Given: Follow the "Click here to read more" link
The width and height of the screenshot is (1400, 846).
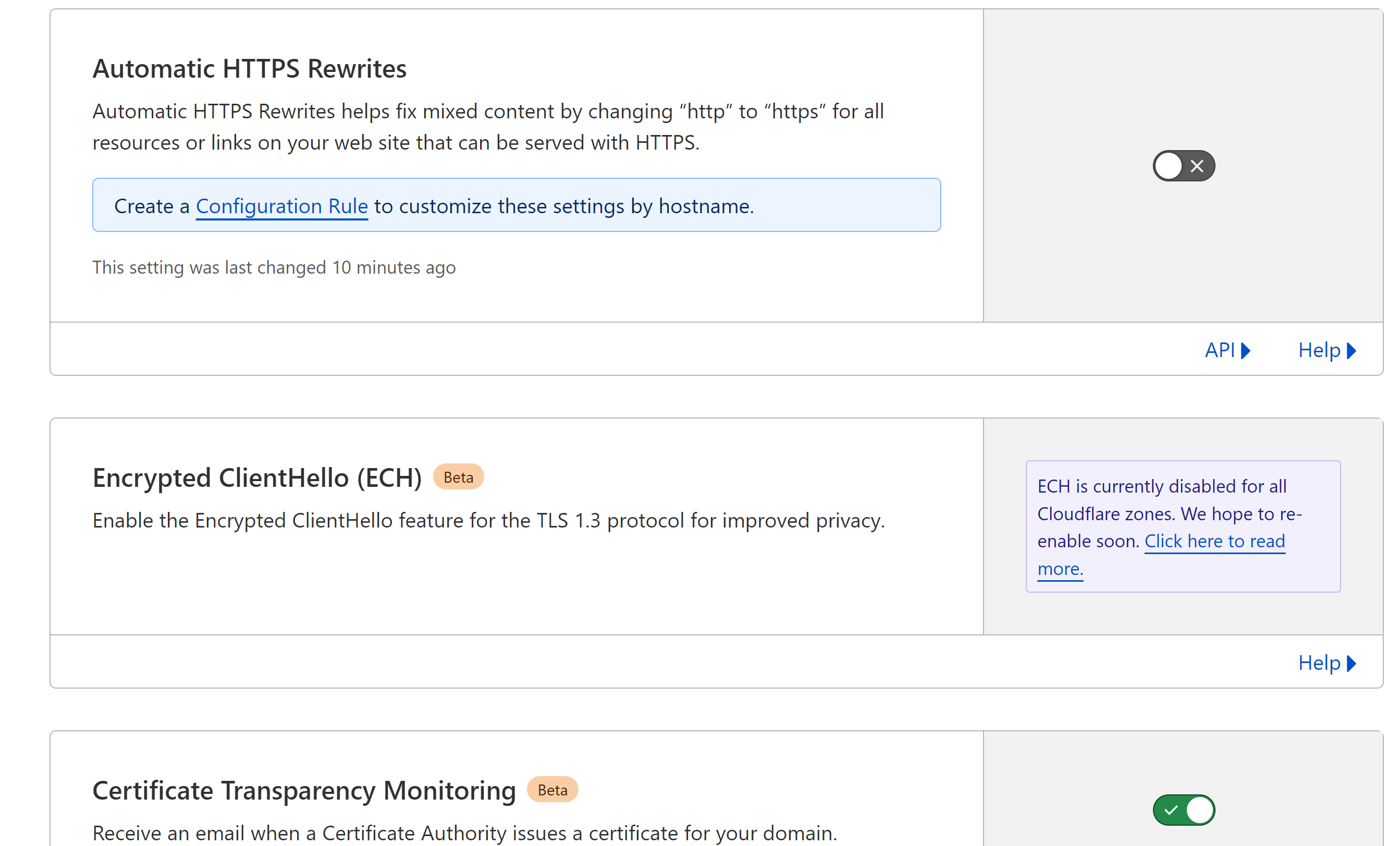Looking at the screenshot, I should 1214,542.
